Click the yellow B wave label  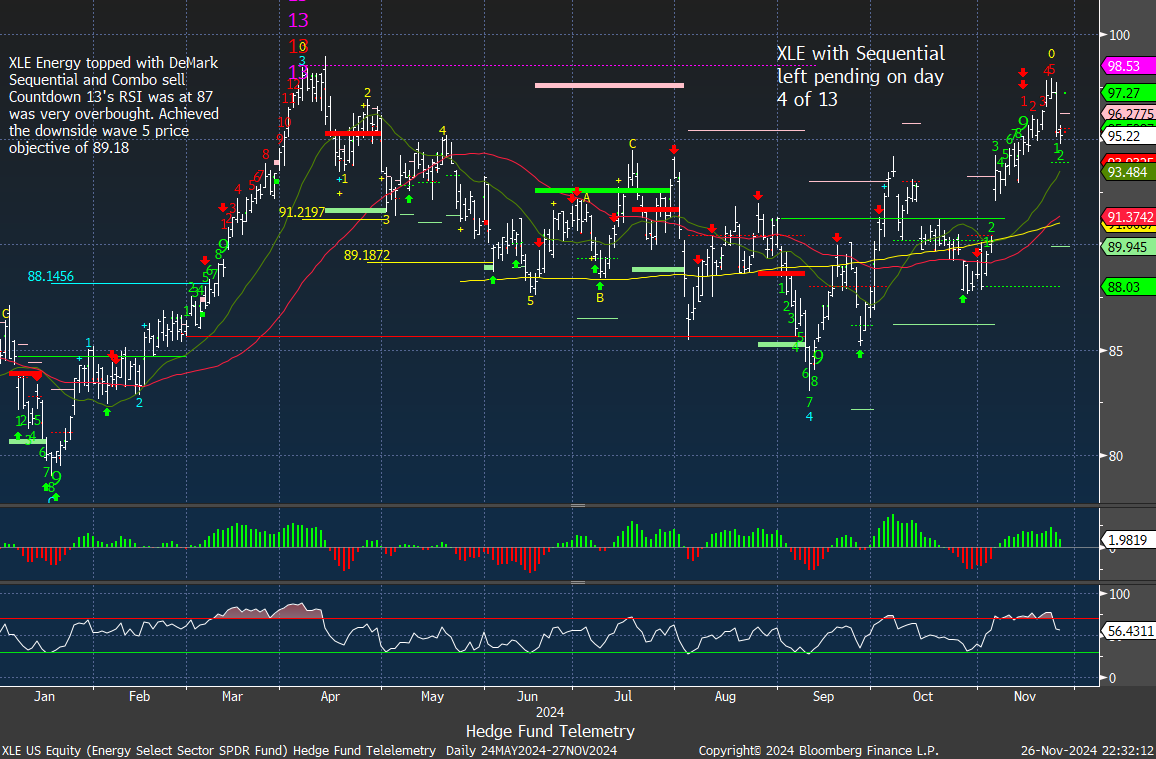click(600, 297)
